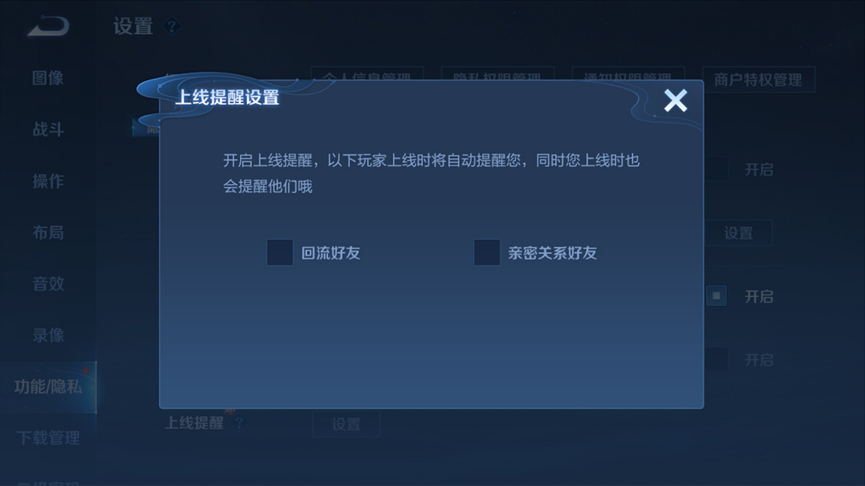Click the 功能/隐私 sidebar tab
The width and height of the screenshot is (865, 486).
click(48, 387)
